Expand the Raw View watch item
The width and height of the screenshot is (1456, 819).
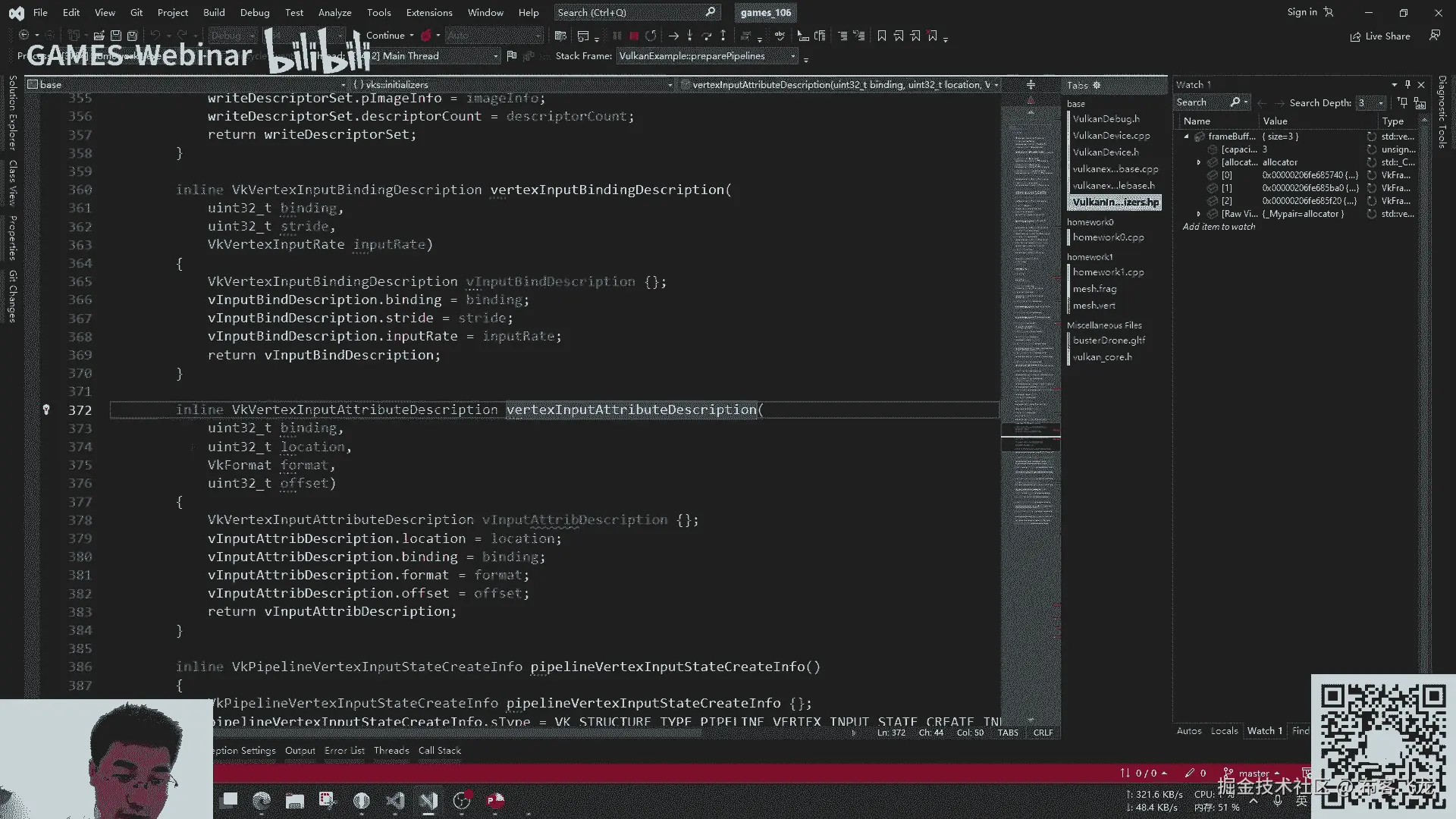1199,214
